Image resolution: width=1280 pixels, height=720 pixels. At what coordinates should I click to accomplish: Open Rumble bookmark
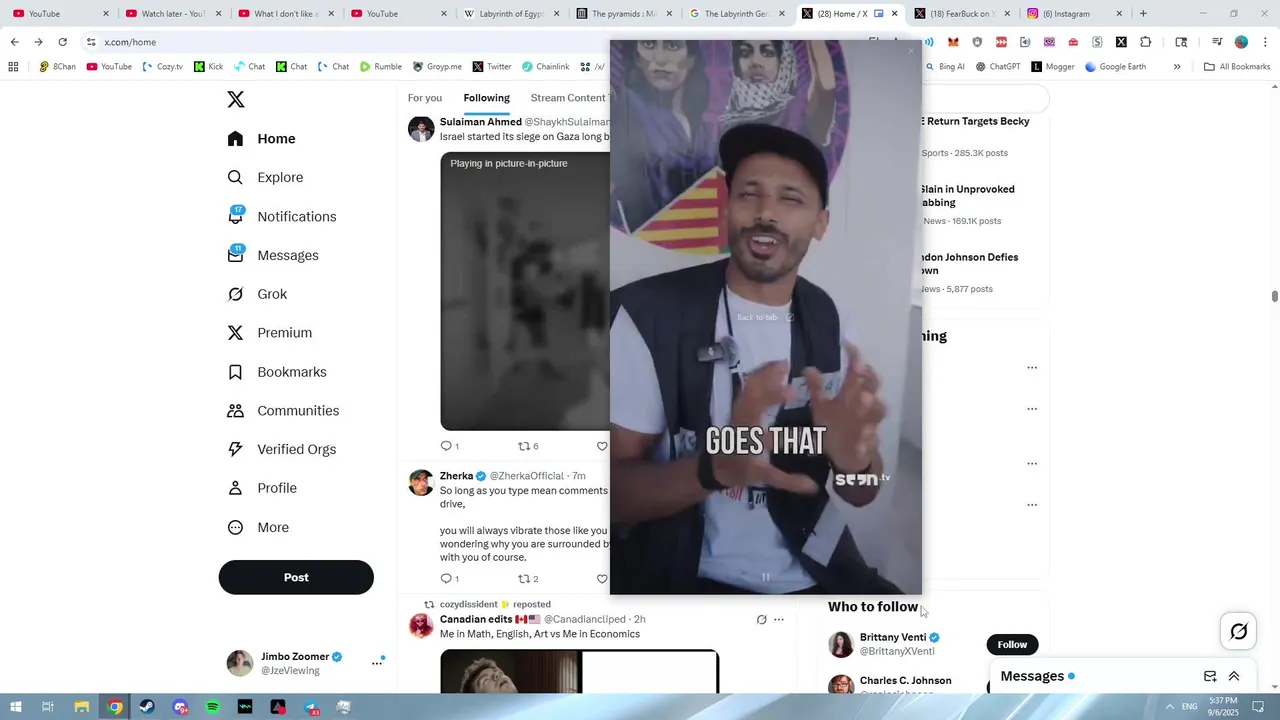[381, 67]
